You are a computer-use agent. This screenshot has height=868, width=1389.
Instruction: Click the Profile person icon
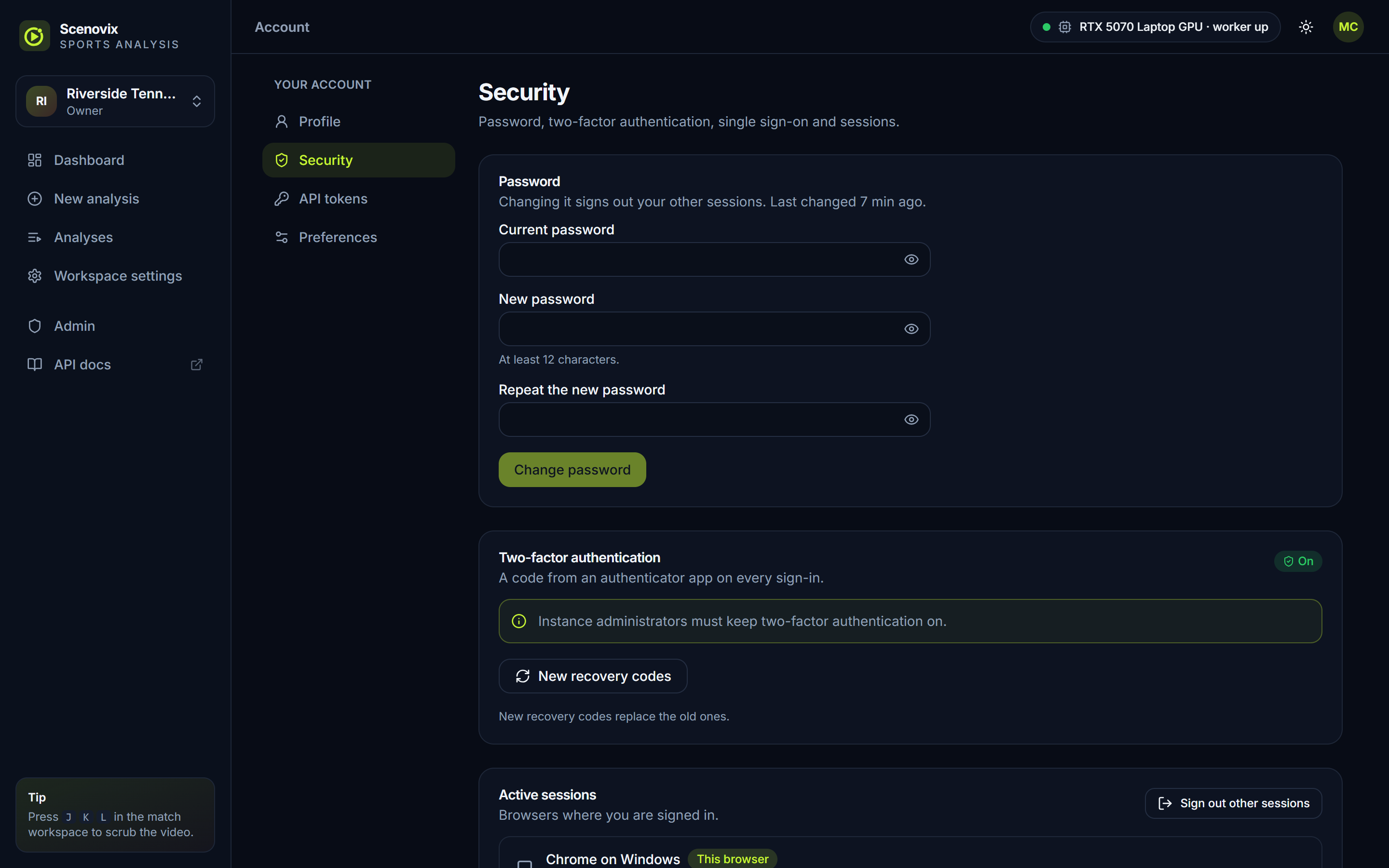(x=281, y=122)
